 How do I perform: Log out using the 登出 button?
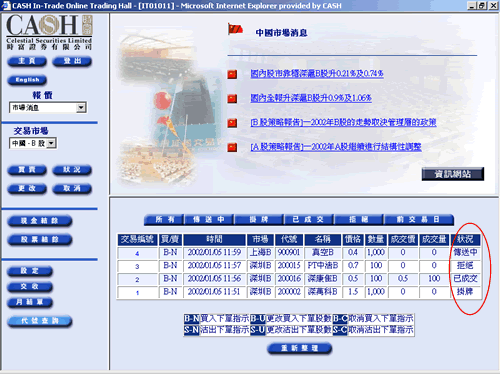[72, 61]
